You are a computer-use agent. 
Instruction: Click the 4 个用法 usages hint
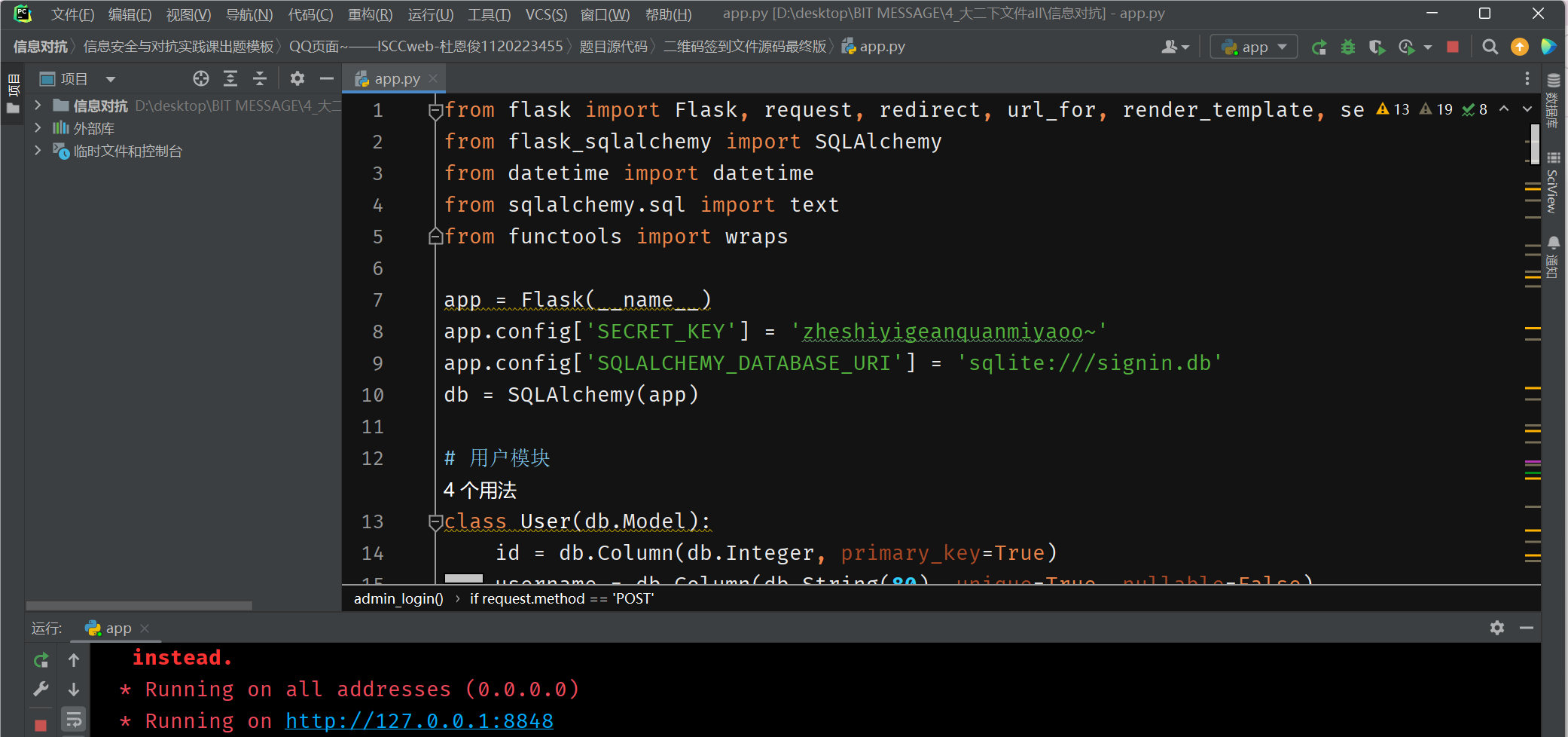pyautogui.click(x=480, y=491)
